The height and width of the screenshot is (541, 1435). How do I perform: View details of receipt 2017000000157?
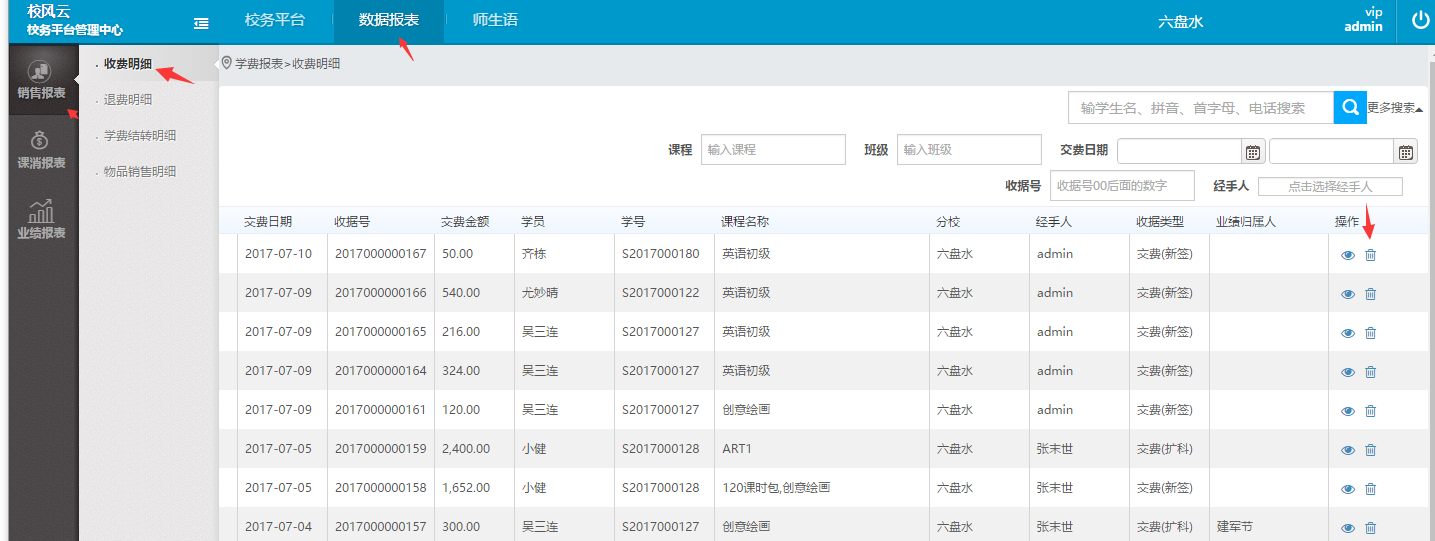pyautogui.click(x=1348, y=528)
